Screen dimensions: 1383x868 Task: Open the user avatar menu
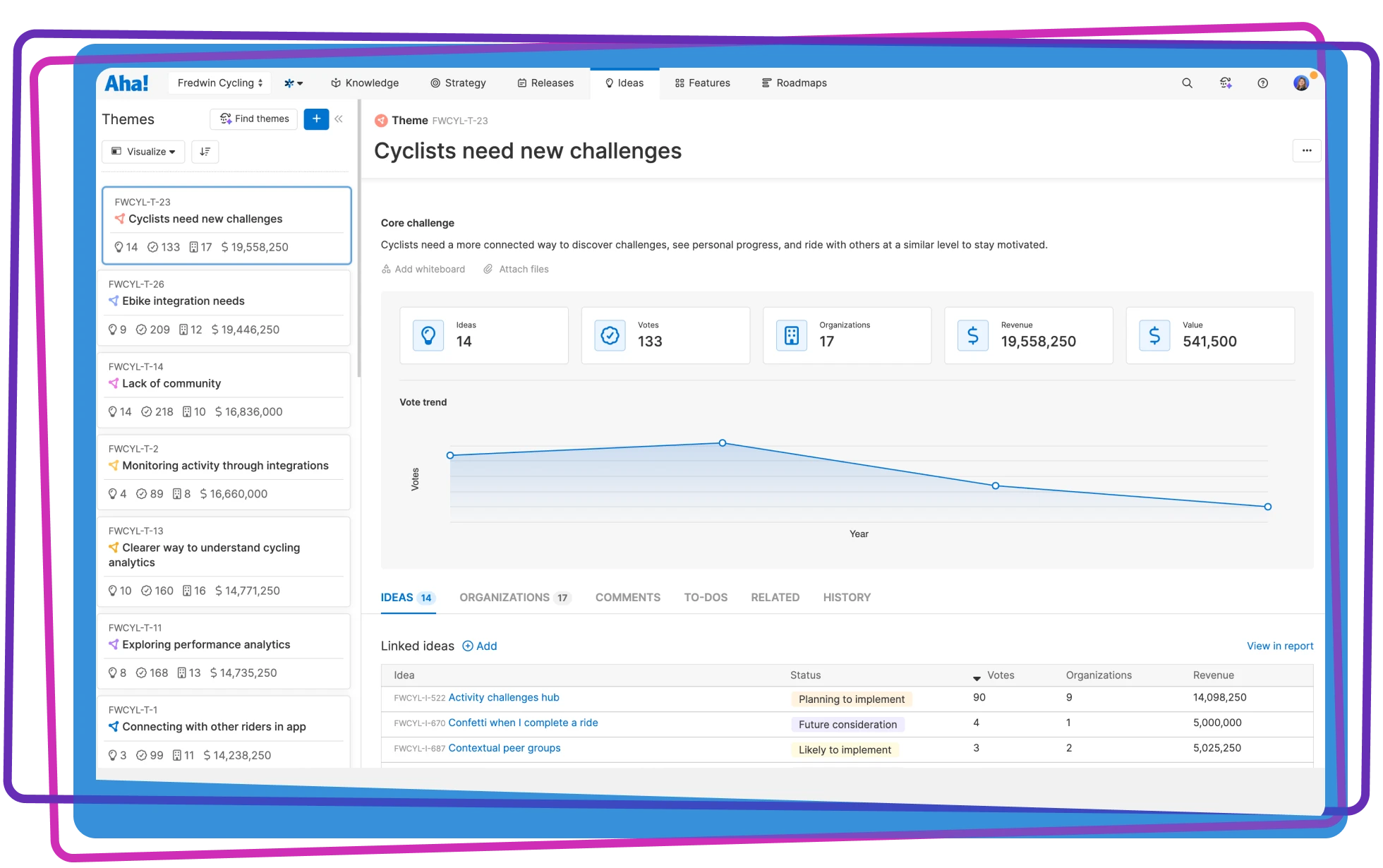[x=1302, y=83]
